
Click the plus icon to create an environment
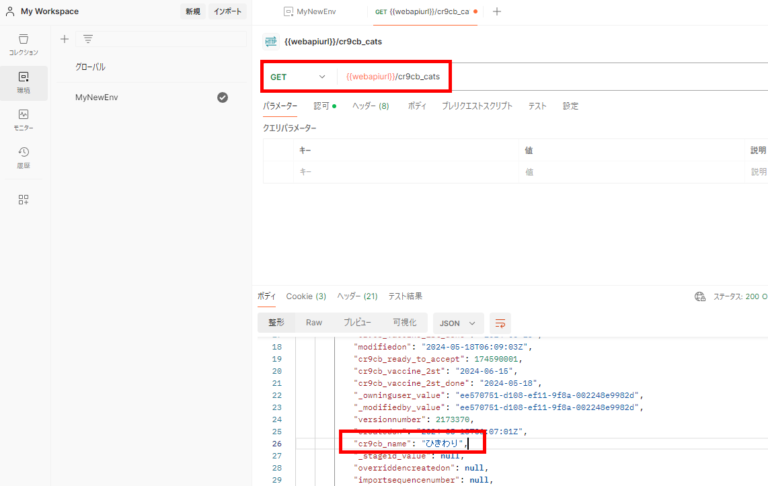pos(65,39)
